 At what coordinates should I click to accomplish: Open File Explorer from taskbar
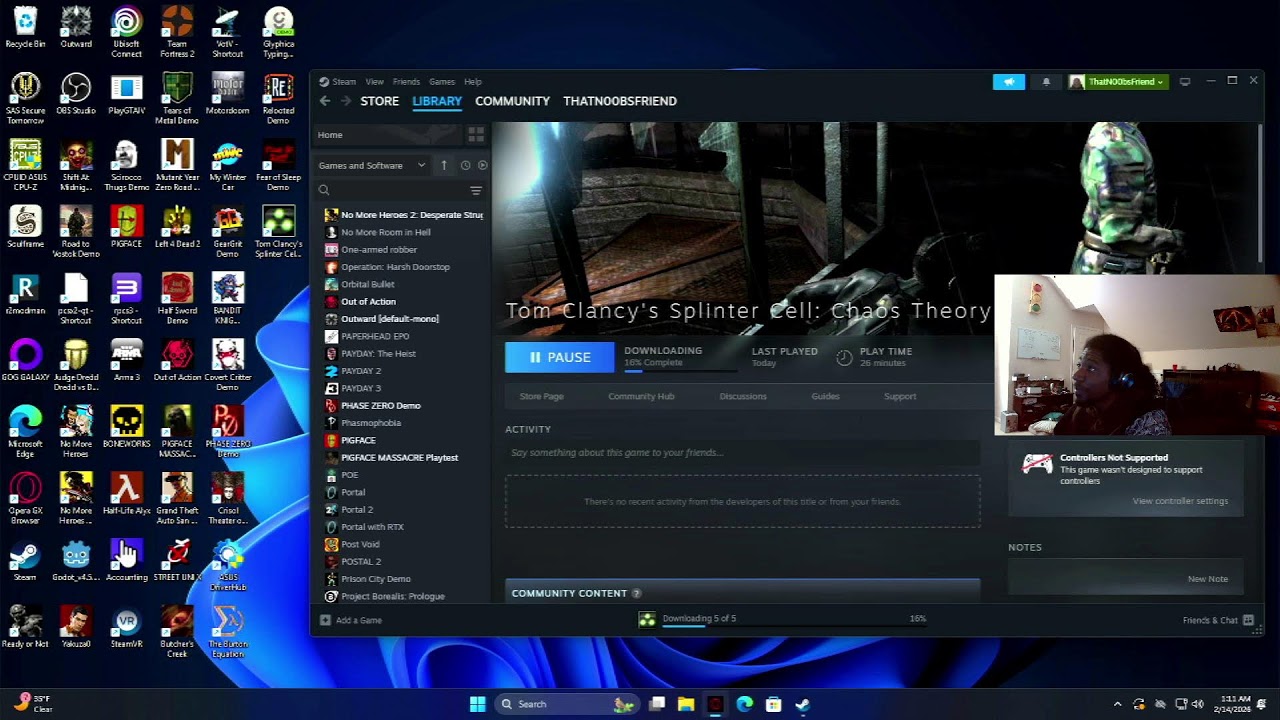(686, 704)
